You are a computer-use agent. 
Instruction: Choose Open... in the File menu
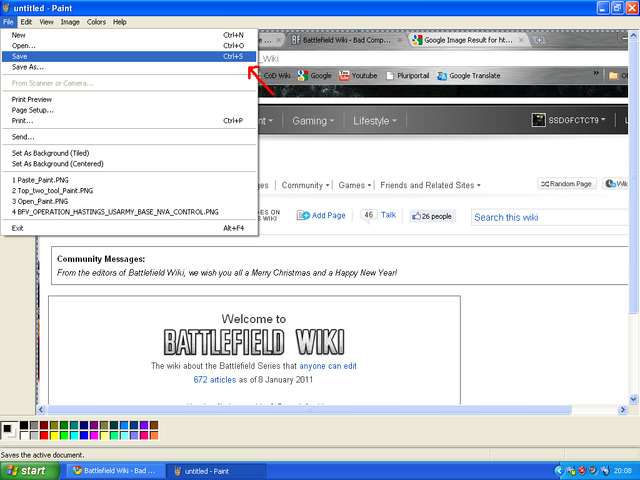129,46
